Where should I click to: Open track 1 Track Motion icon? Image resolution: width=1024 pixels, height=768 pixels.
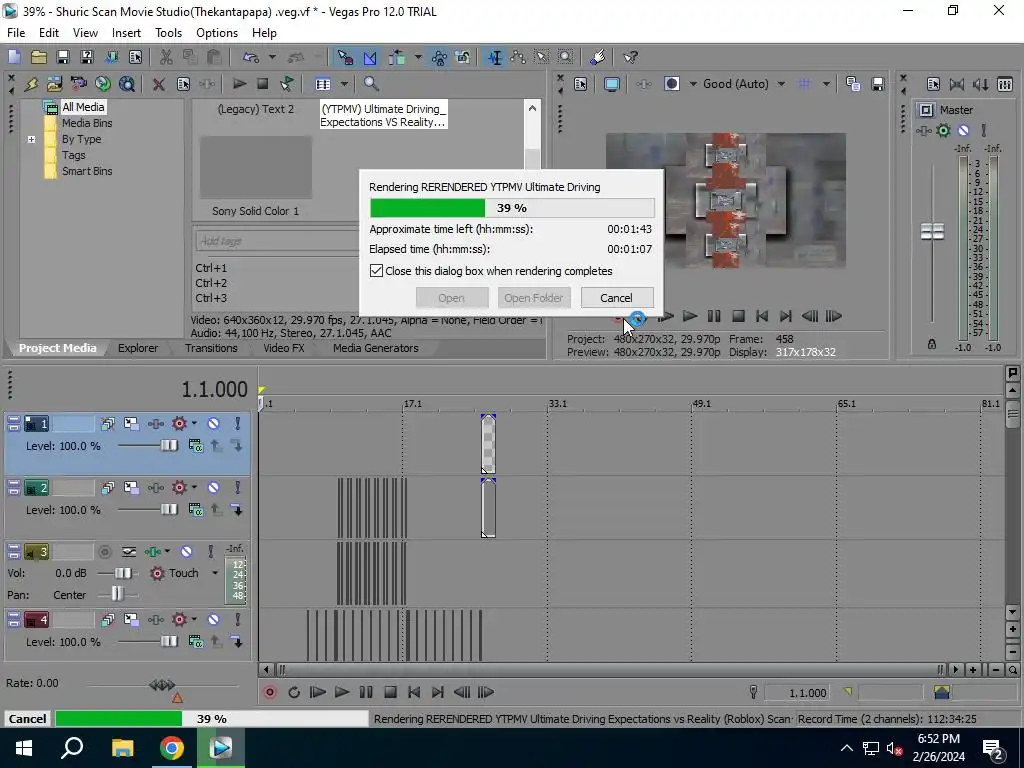click(x=131, y=424)
